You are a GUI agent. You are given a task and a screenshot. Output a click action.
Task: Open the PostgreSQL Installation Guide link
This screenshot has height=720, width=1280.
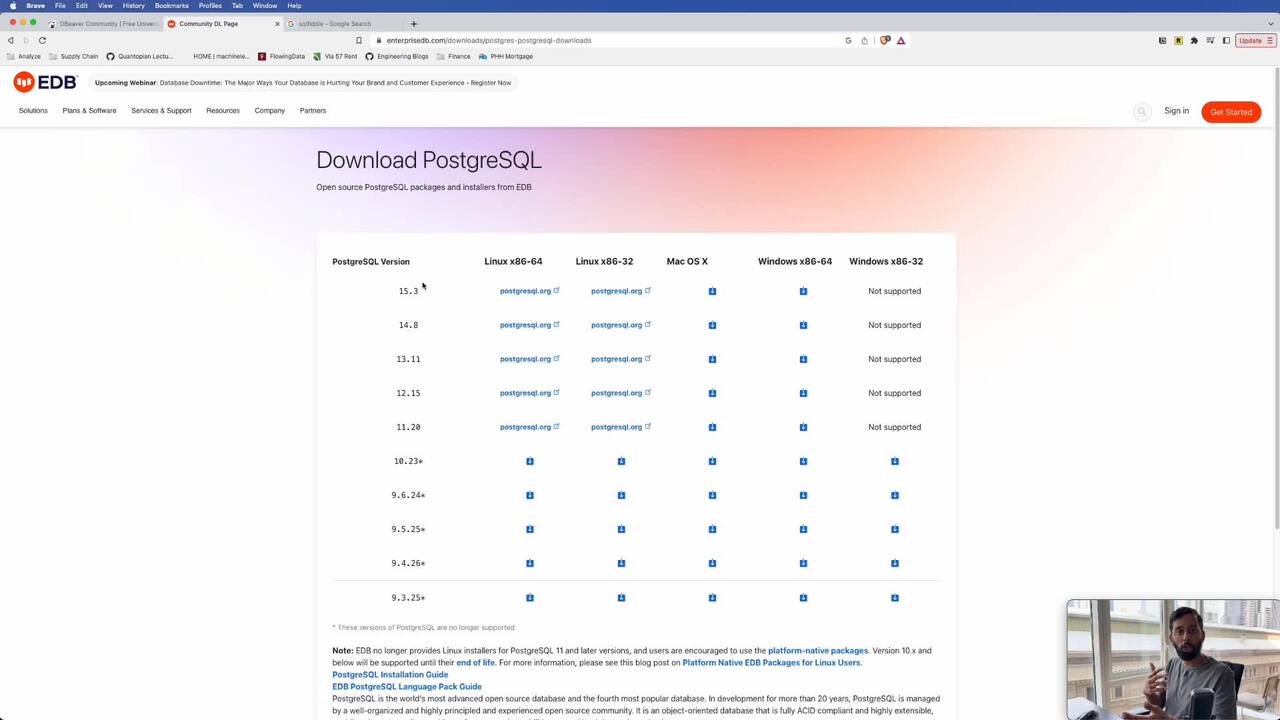point(390,675)
